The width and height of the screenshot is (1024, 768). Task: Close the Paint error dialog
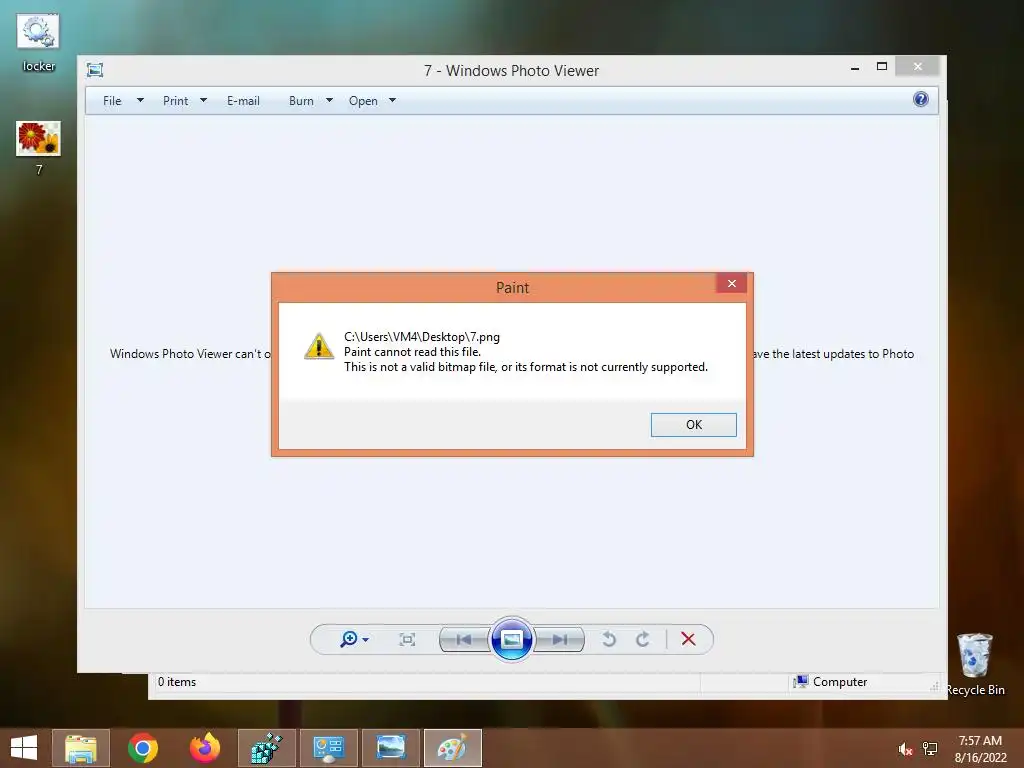(731, 283)
